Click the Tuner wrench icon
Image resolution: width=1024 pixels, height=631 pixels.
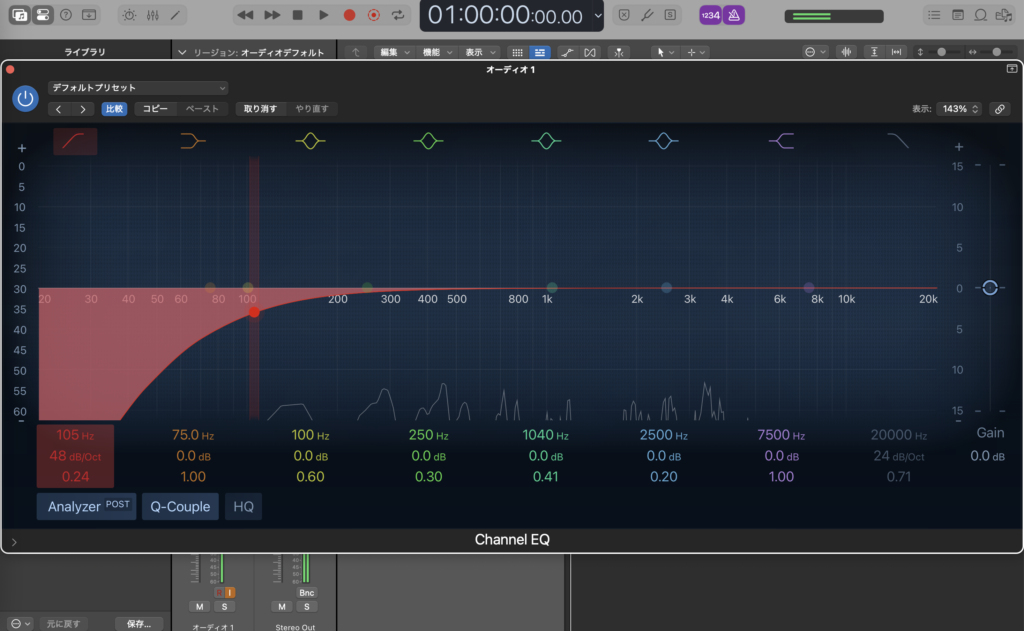point(647,15)
